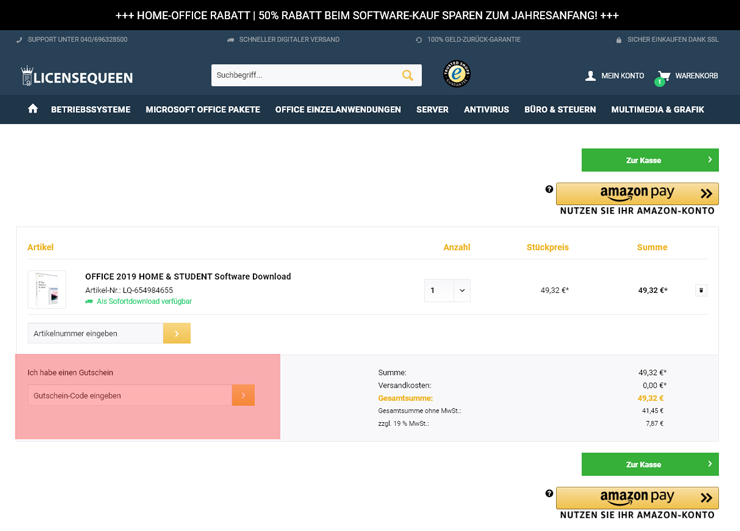The image size is (740, 531).
Task: Focus the Suchbegriff search field
Action: click(306, 75)
